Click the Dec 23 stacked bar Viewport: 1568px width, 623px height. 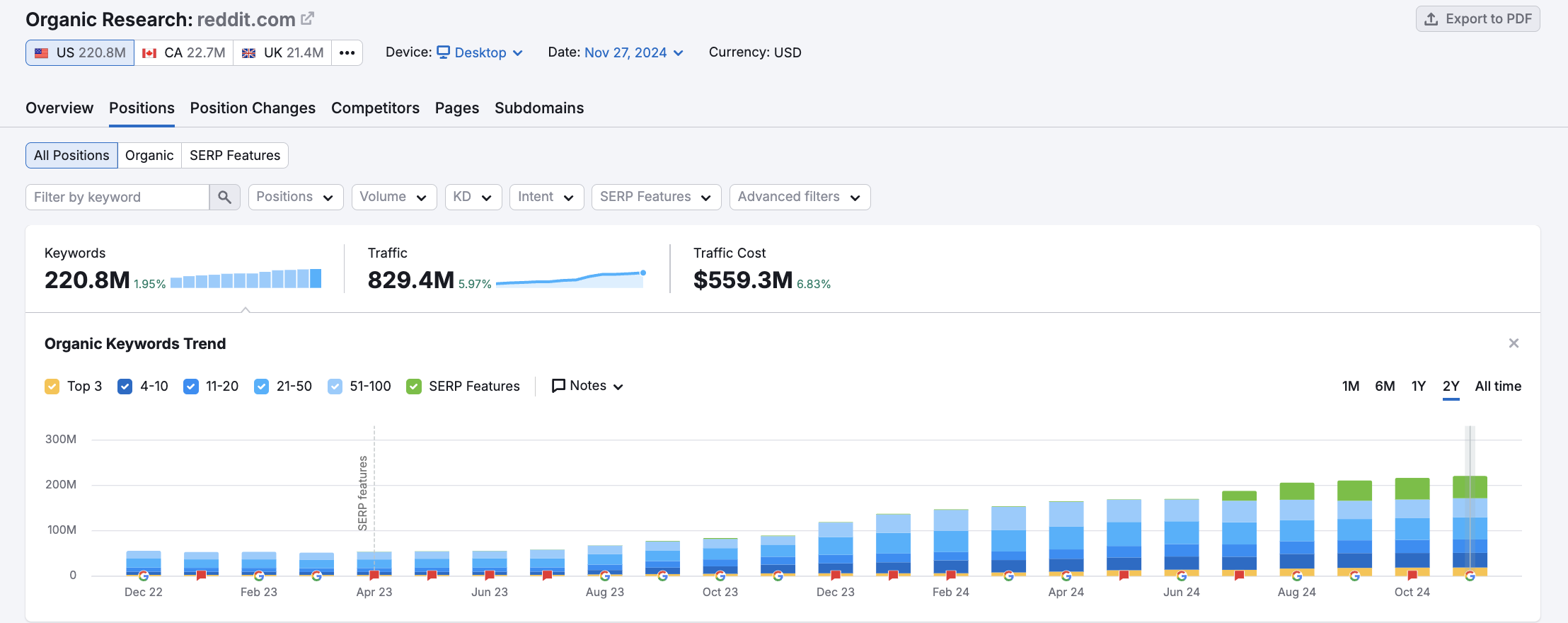(x=836, y=549)
